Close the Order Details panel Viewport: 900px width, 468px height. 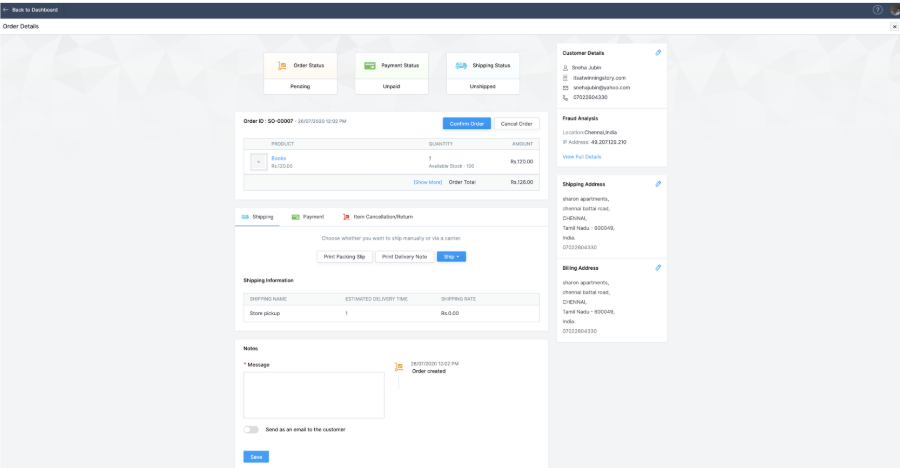click(x=894, y=26)
